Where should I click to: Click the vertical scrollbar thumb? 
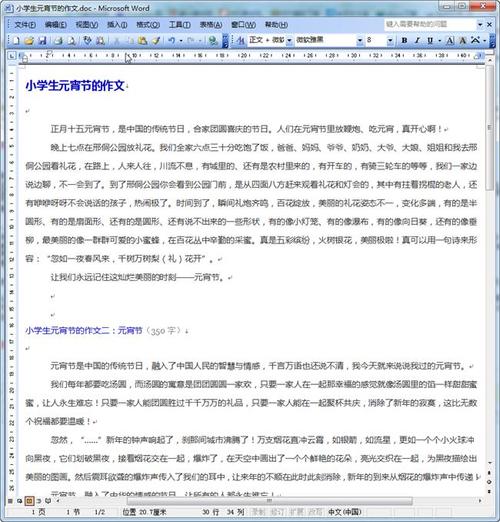pyautogui.click(x=490, y=128)
